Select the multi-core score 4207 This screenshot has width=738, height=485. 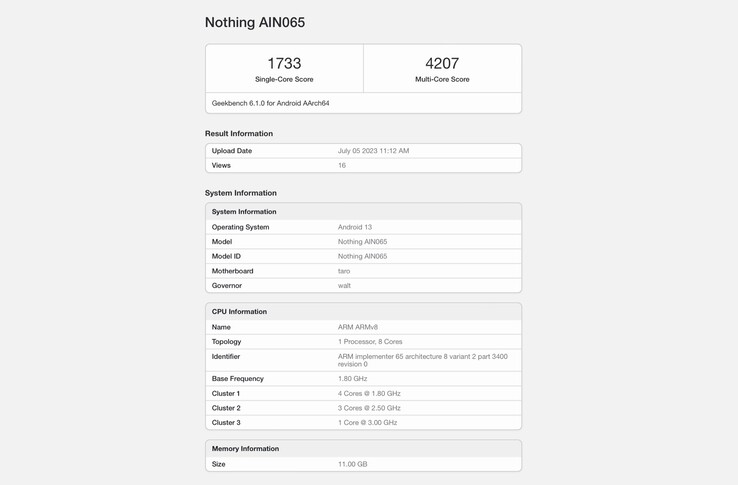(442, 63)
